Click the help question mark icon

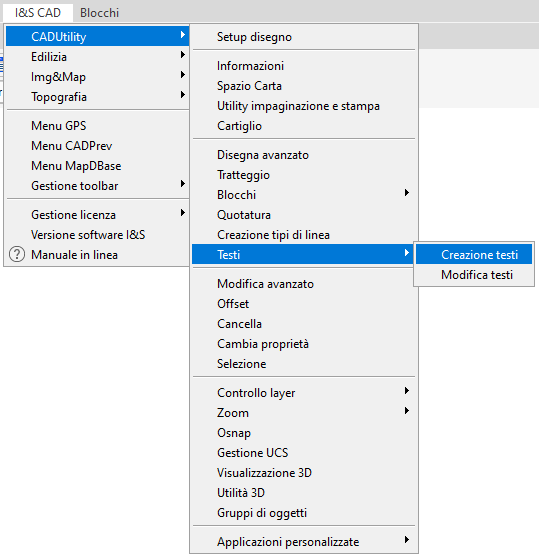(x=17, y=254)
